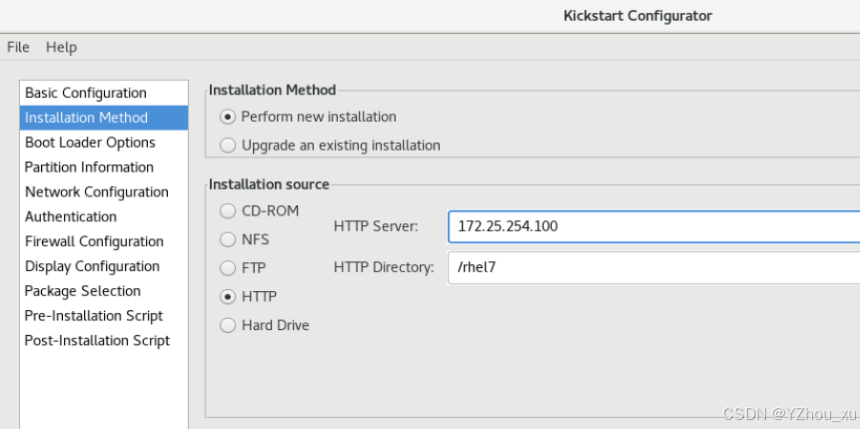Open Pre-Installation Script section

click(94, 316)
